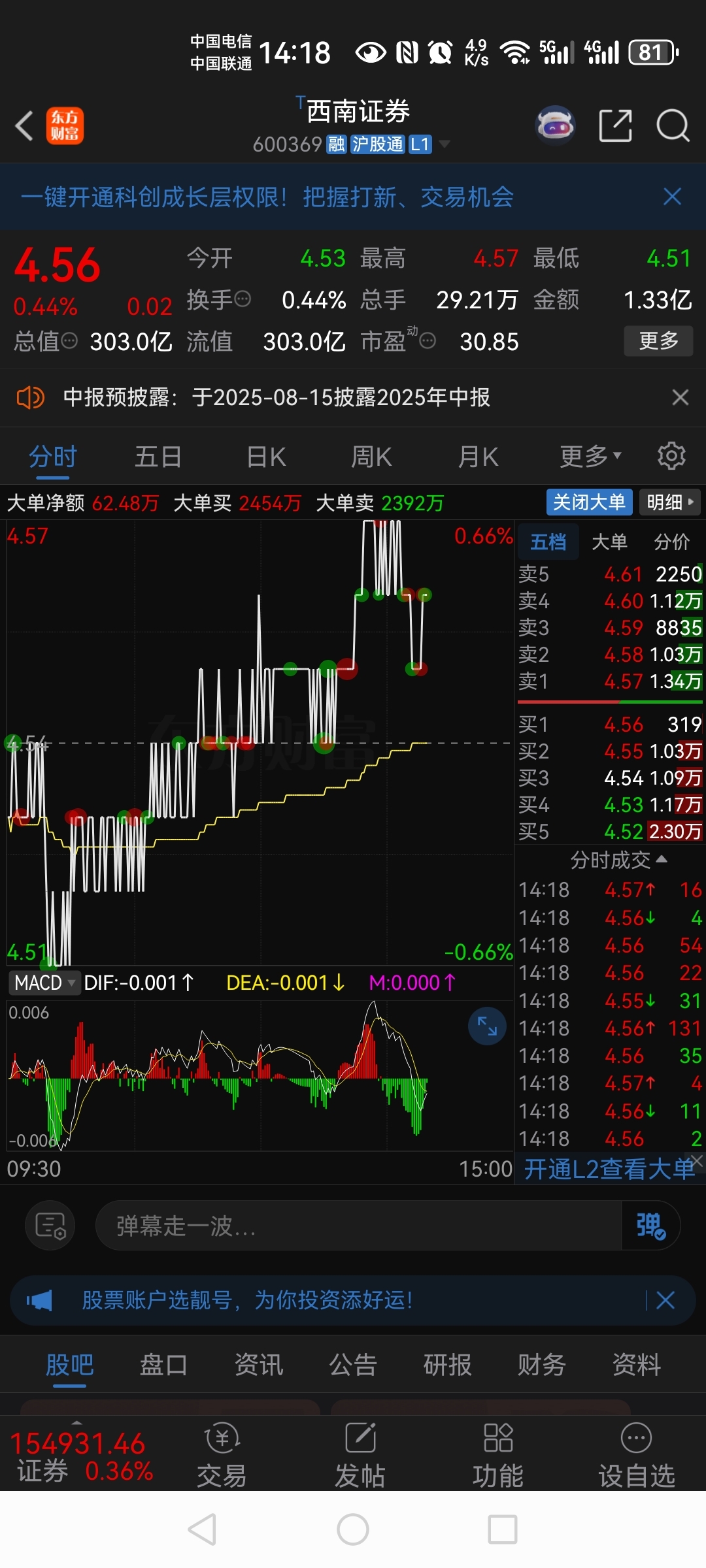706x1568 pixels.
Task: Go back using the top-left arrow
Action: 24,125
